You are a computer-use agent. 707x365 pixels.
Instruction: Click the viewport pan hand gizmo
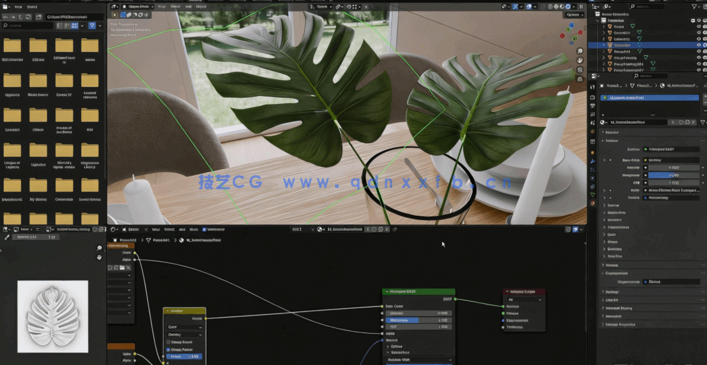tap(580, 60)
